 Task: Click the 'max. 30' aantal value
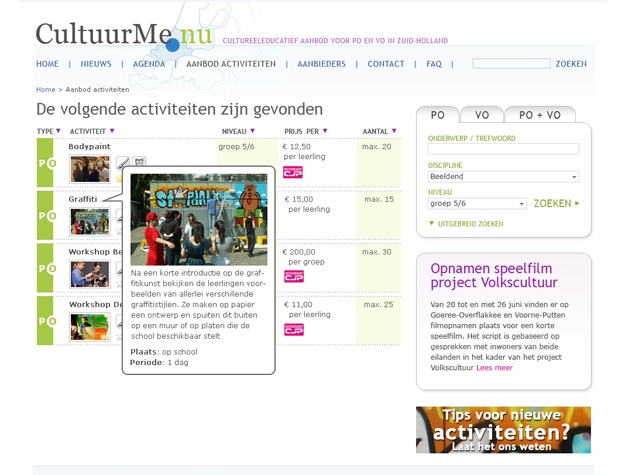(376, 252)
